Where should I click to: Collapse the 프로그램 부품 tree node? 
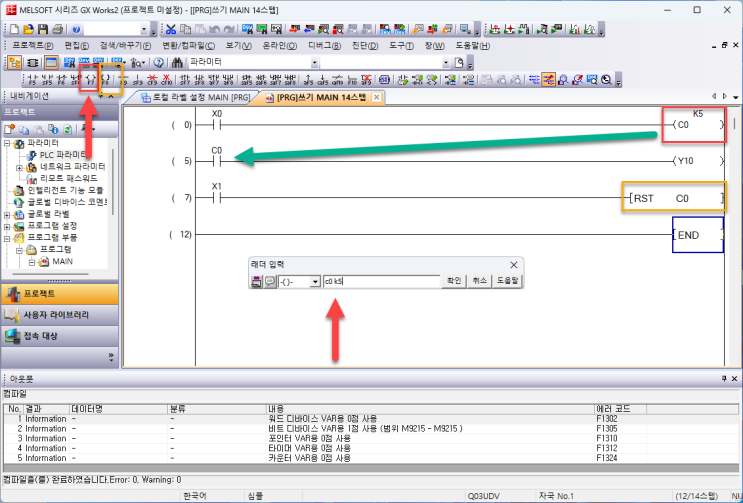tap(7, 238)
